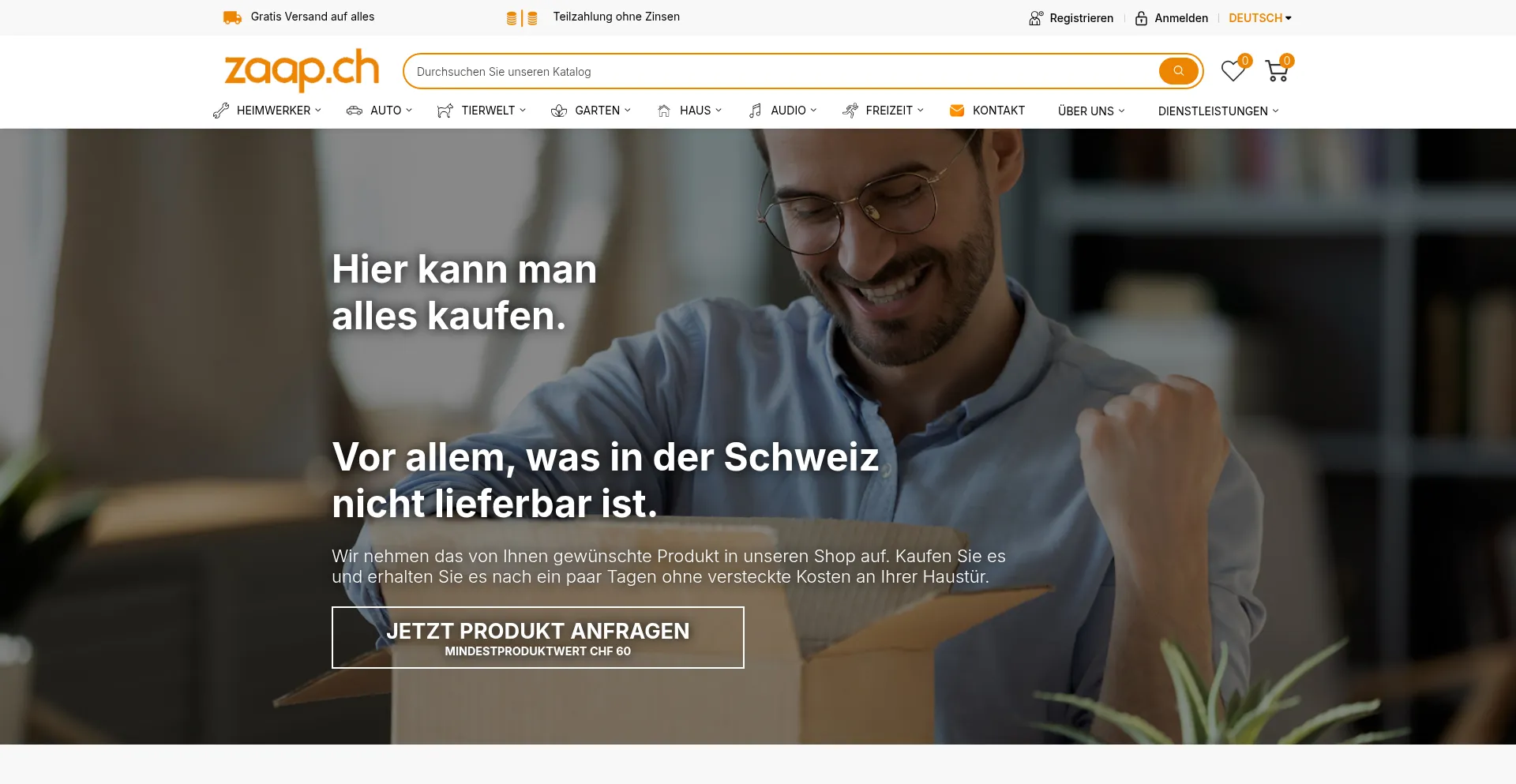This screenshot has height=784, width=1516.
Task: Expand the Über Uns dropdown
Action: point(1091,111)
